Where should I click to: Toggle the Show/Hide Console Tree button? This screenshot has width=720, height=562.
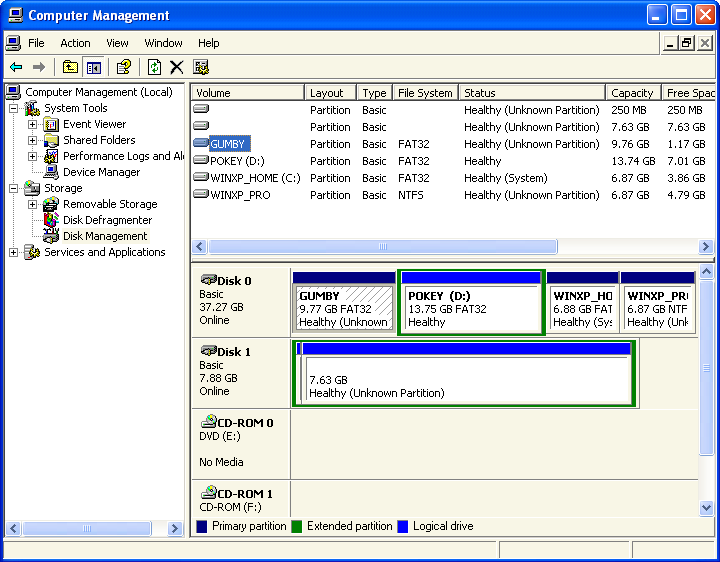[94, 67]
